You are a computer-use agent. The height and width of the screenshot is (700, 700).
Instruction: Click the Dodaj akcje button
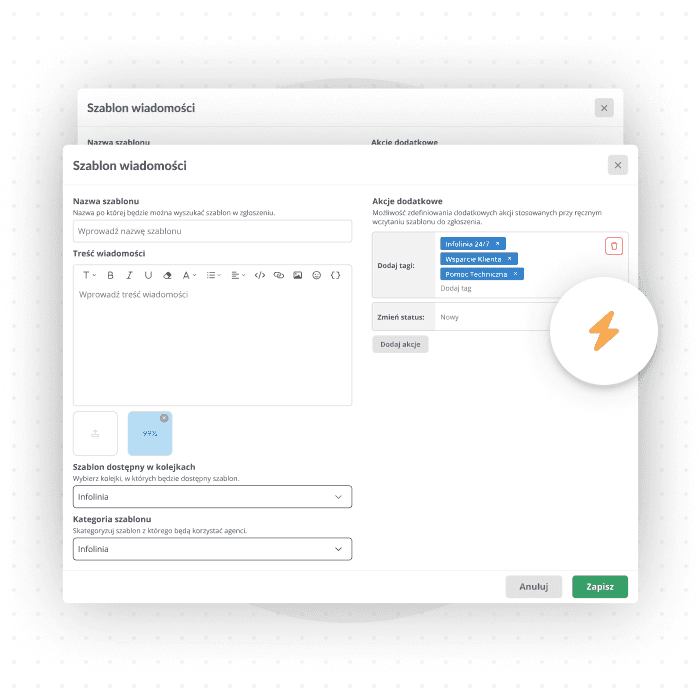(x=400, y=344)
